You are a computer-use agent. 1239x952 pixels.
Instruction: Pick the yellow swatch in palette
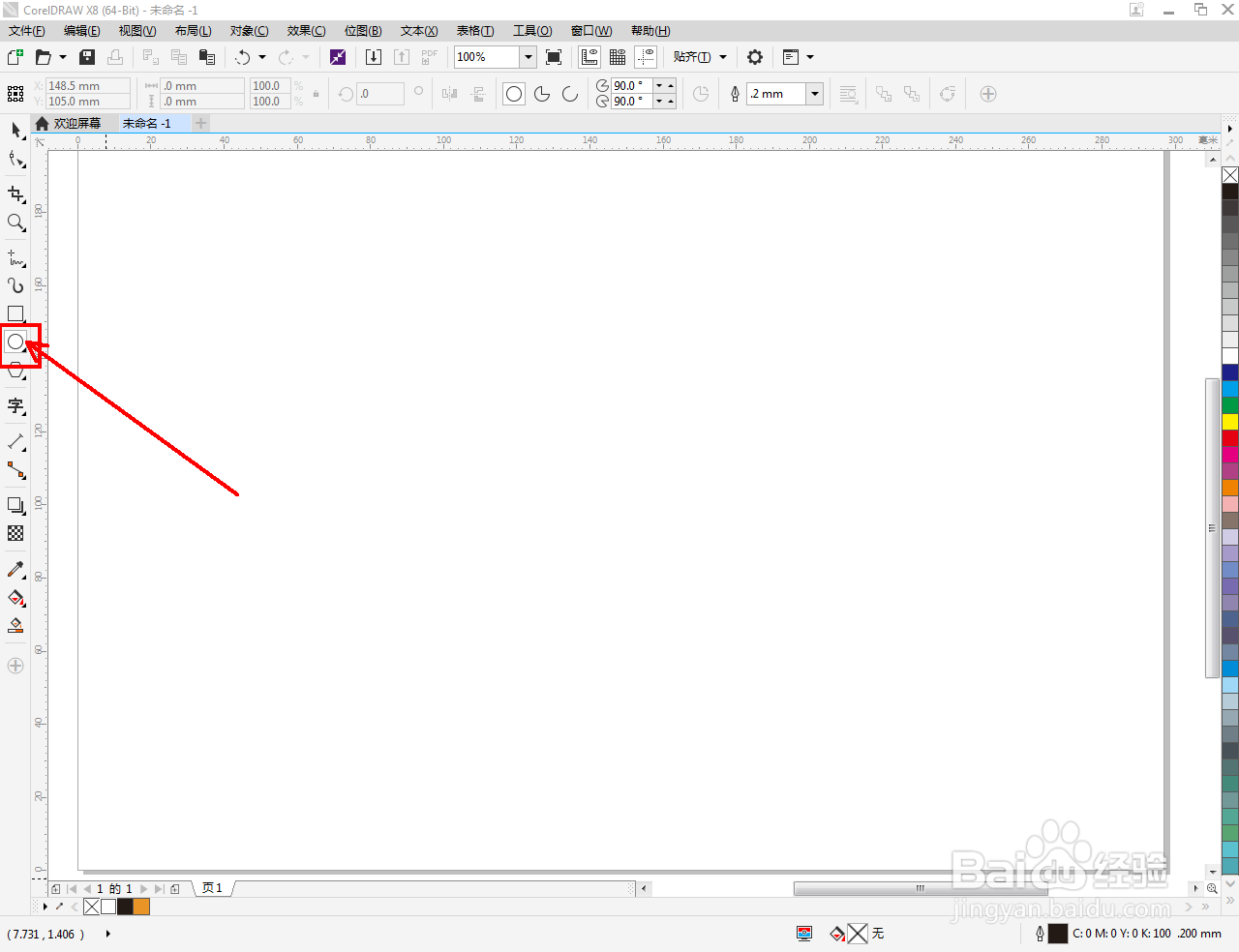point(1230,421)
